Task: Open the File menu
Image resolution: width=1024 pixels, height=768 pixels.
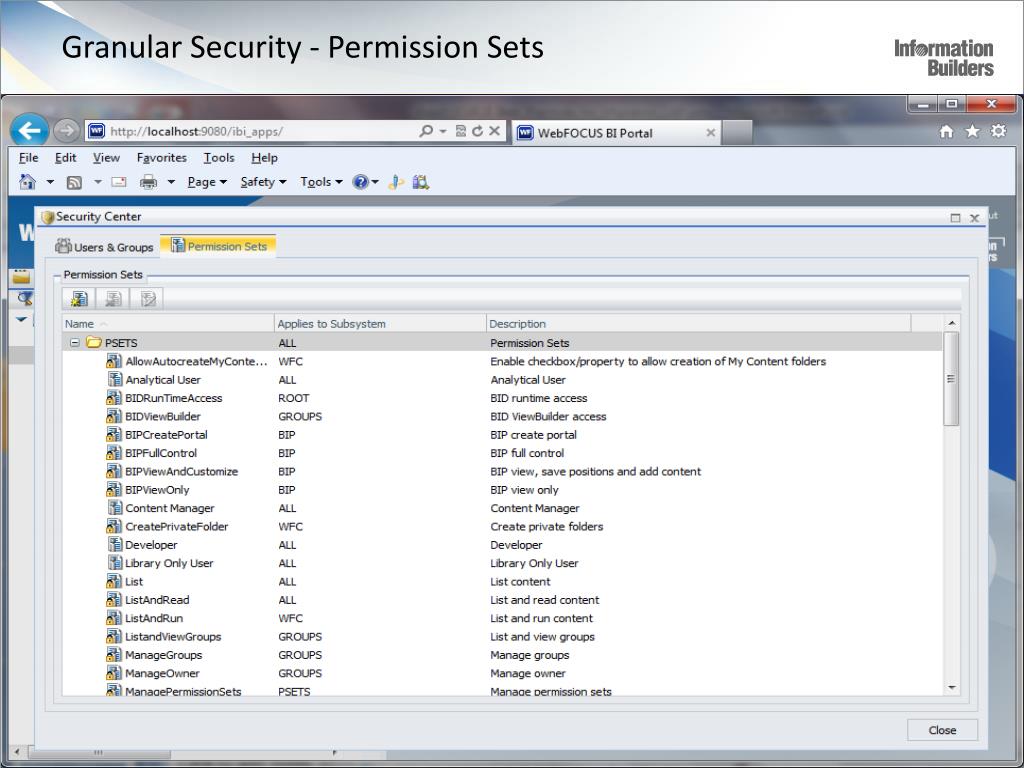Action: click(x=29, y=157)
